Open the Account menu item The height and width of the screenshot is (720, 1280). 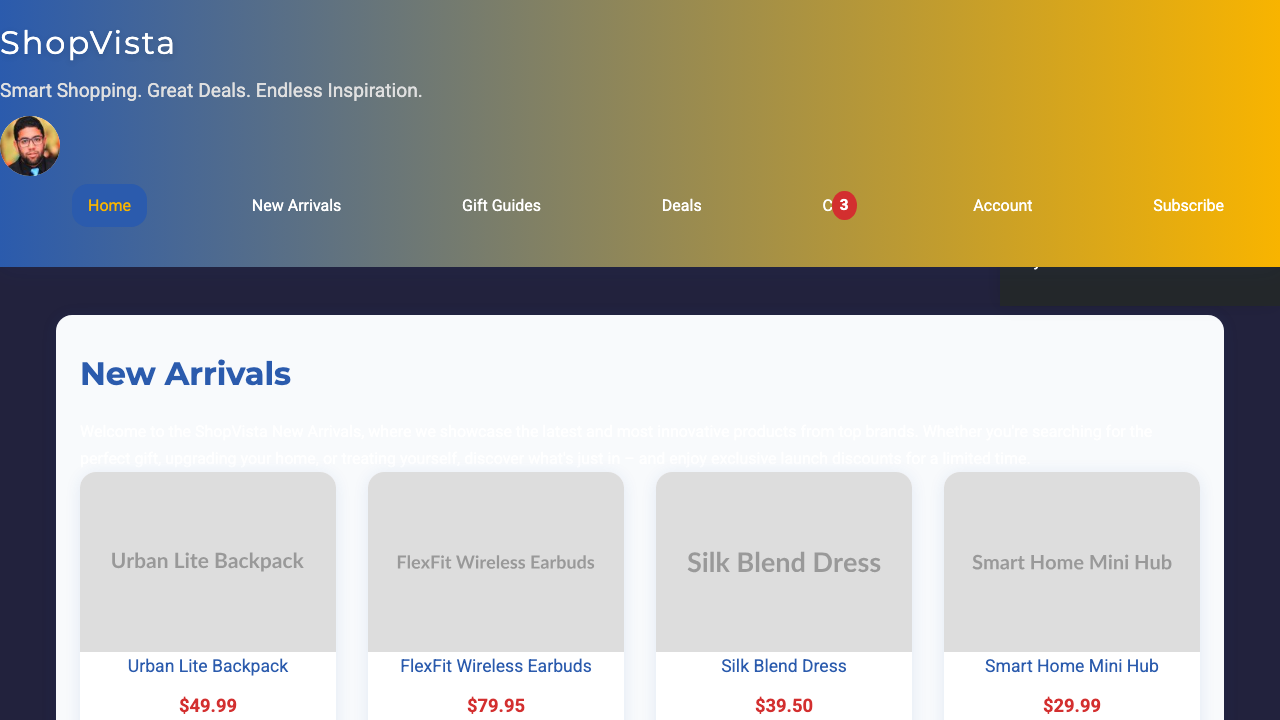(x=1002, y=205)
